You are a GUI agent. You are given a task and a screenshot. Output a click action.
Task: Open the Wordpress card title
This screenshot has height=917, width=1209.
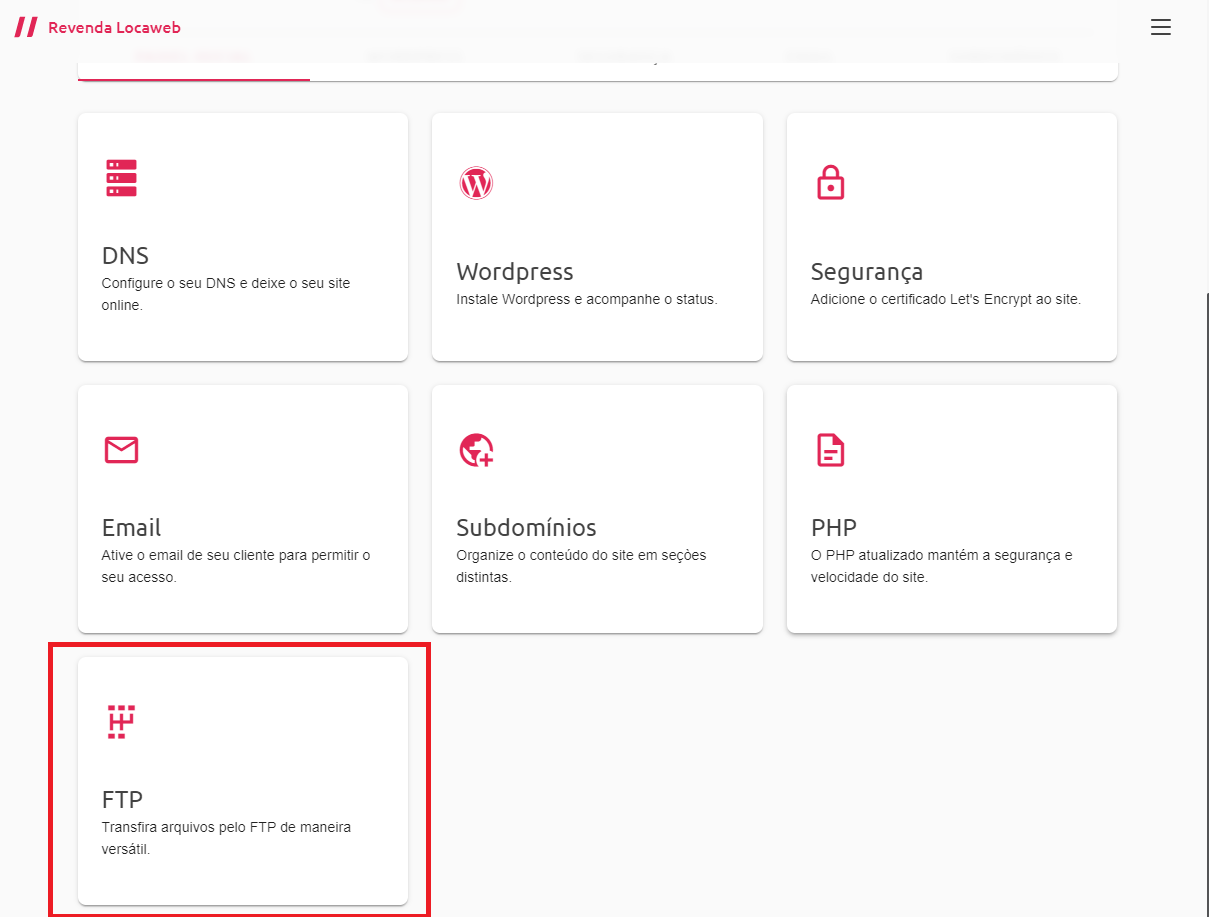515,271
